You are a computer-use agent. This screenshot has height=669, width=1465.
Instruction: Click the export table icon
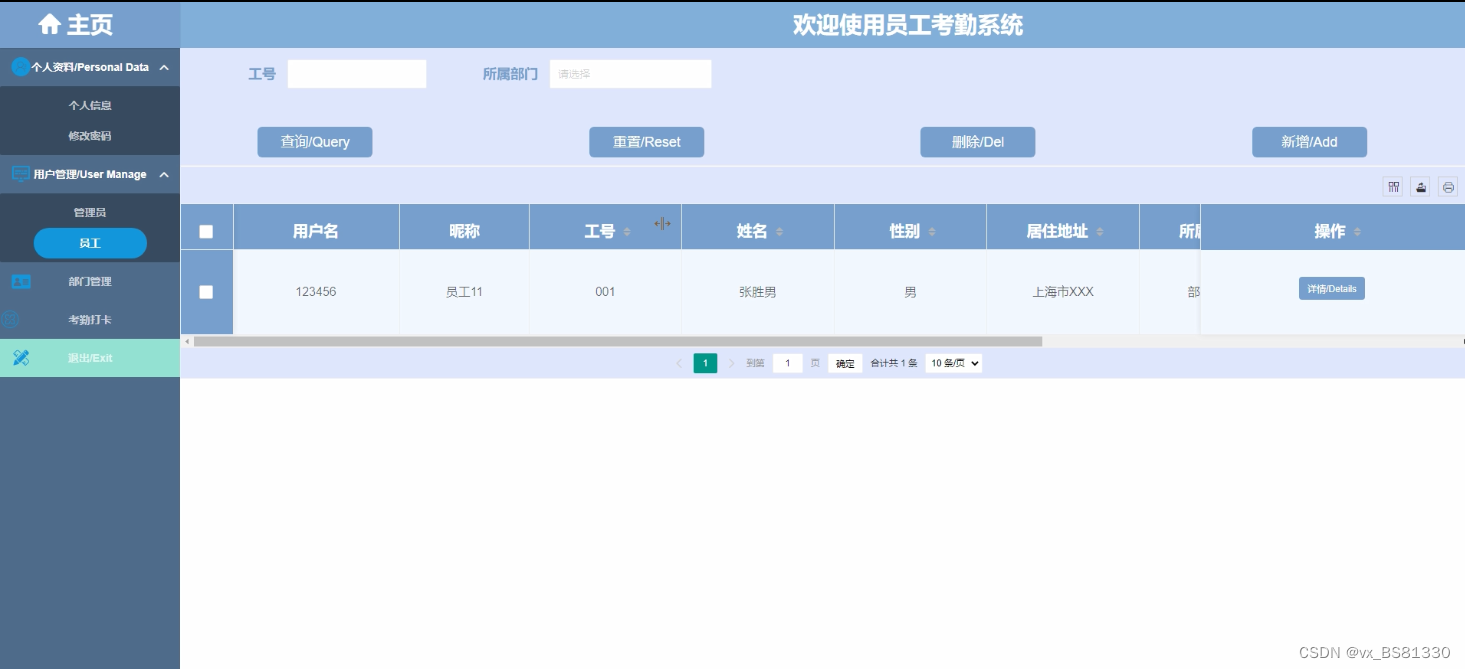pyautogui.click(x=1421, y=187)
